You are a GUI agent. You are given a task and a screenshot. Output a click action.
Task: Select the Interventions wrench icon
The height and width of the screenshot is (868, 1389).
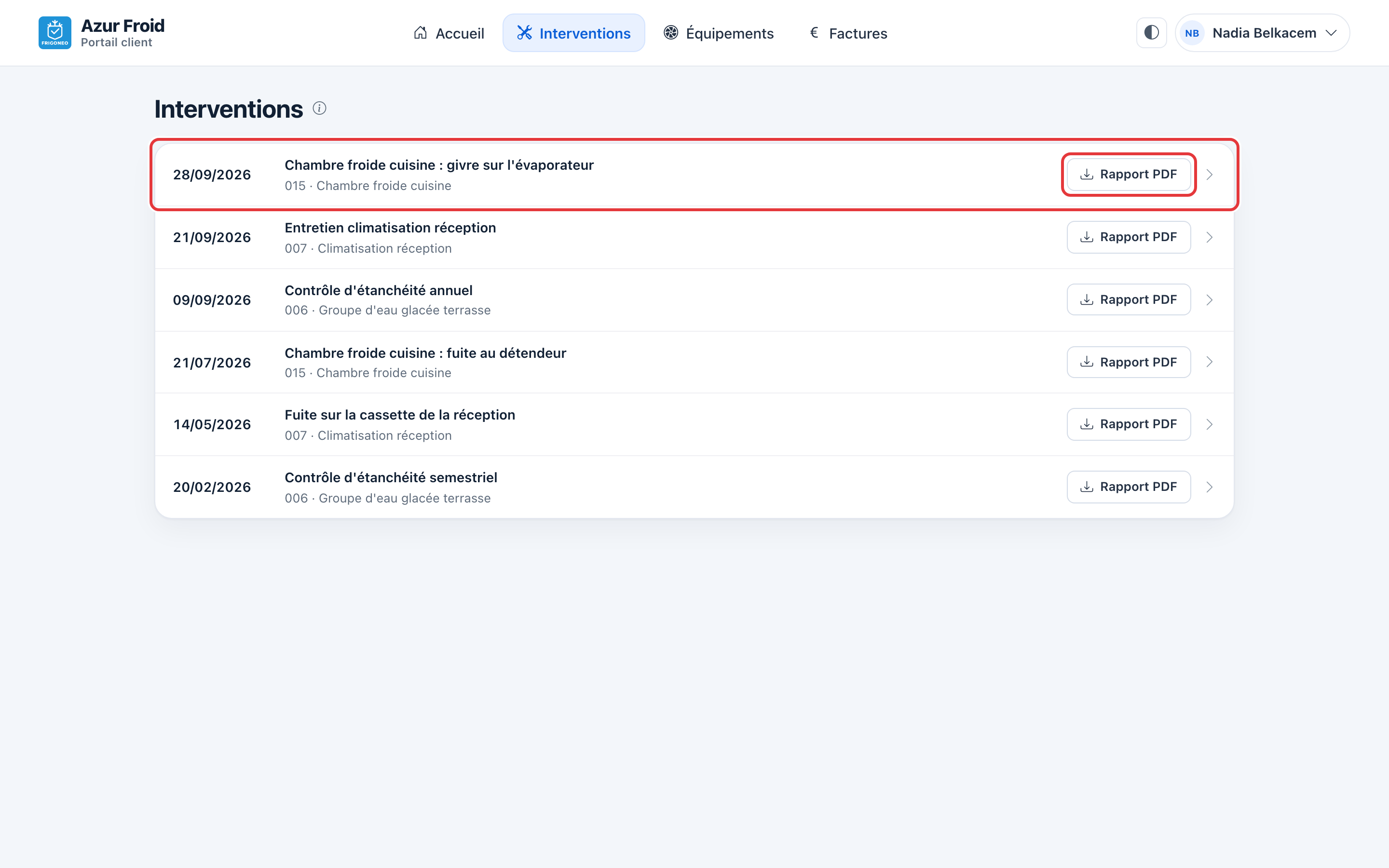tap(524, 33)
